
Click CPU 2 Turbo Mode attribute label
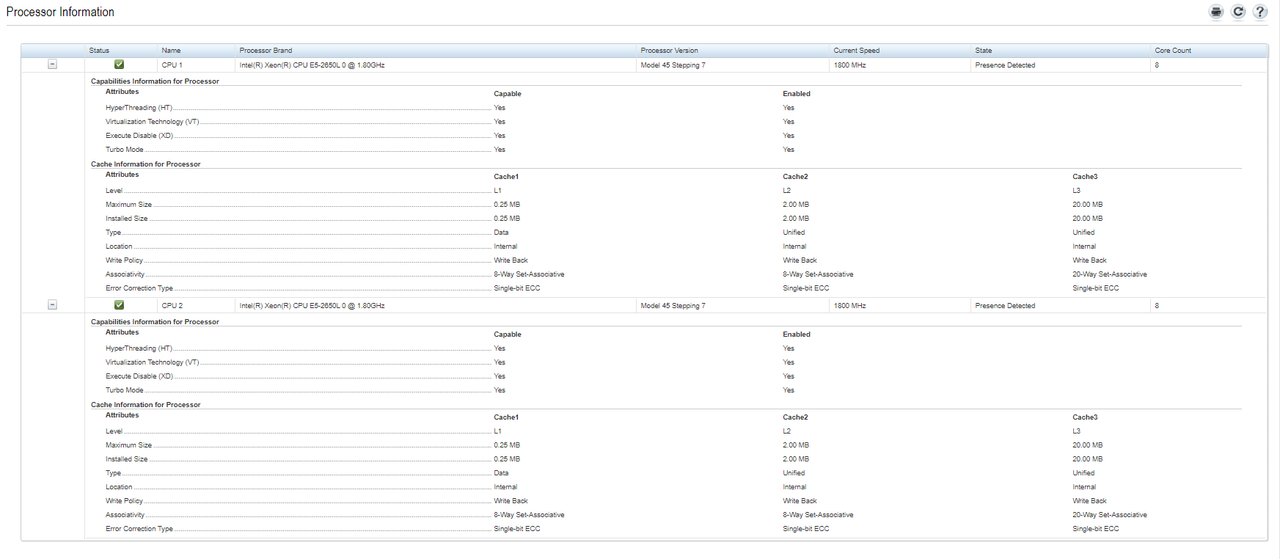pos(124,390)
